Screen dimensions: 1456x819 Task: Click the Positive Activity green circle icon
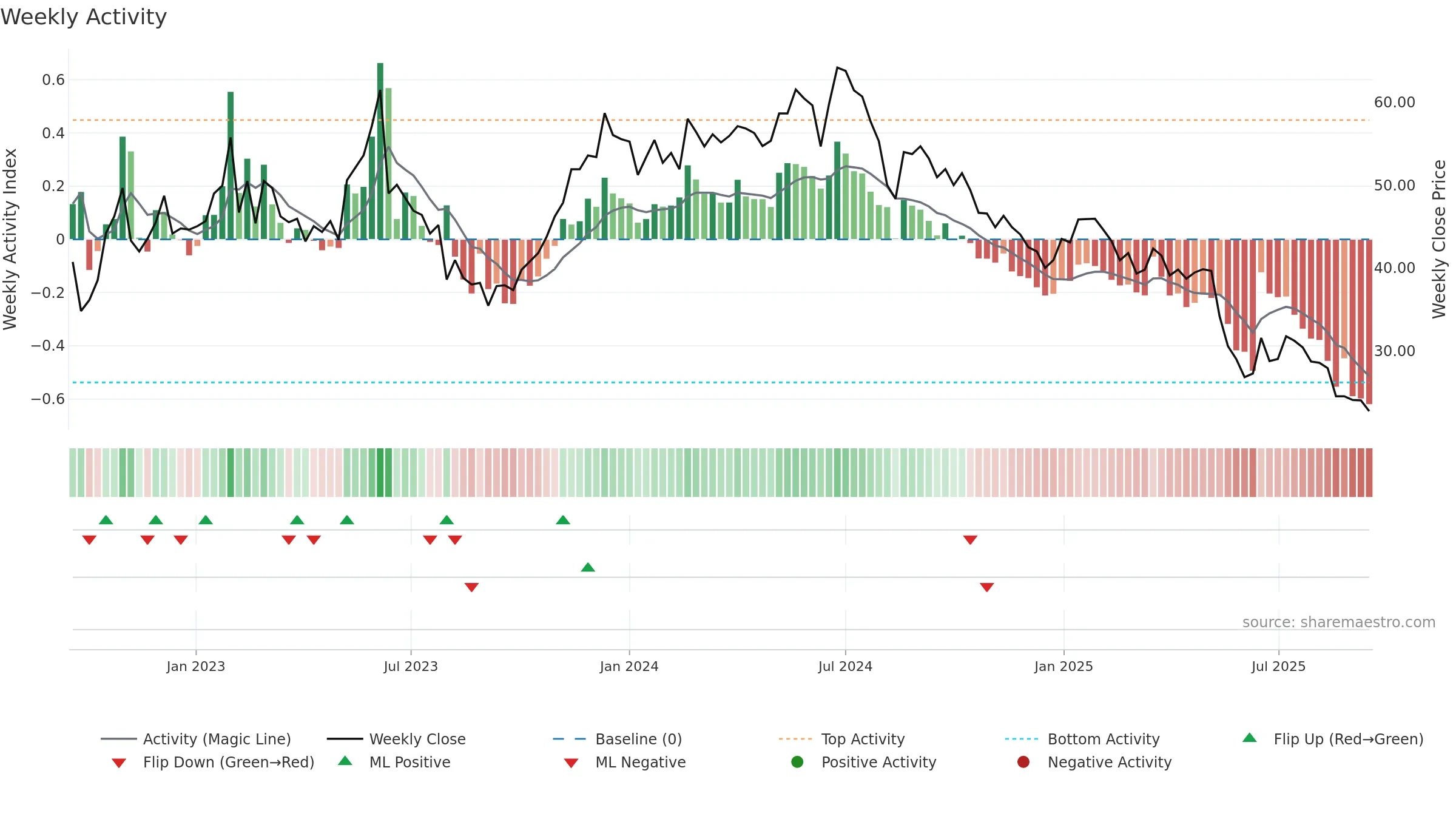[x=797, y=762]
